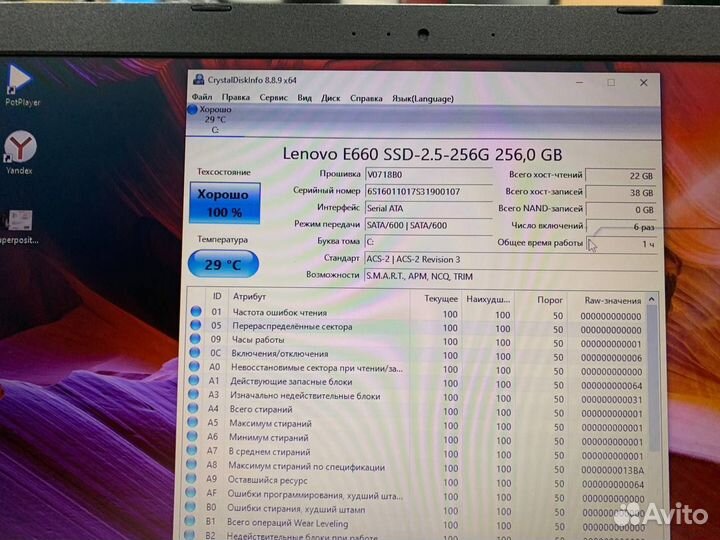Select the Частота ошибок чтения row
This screenshot has height=540, width=720.
[418, 313]
